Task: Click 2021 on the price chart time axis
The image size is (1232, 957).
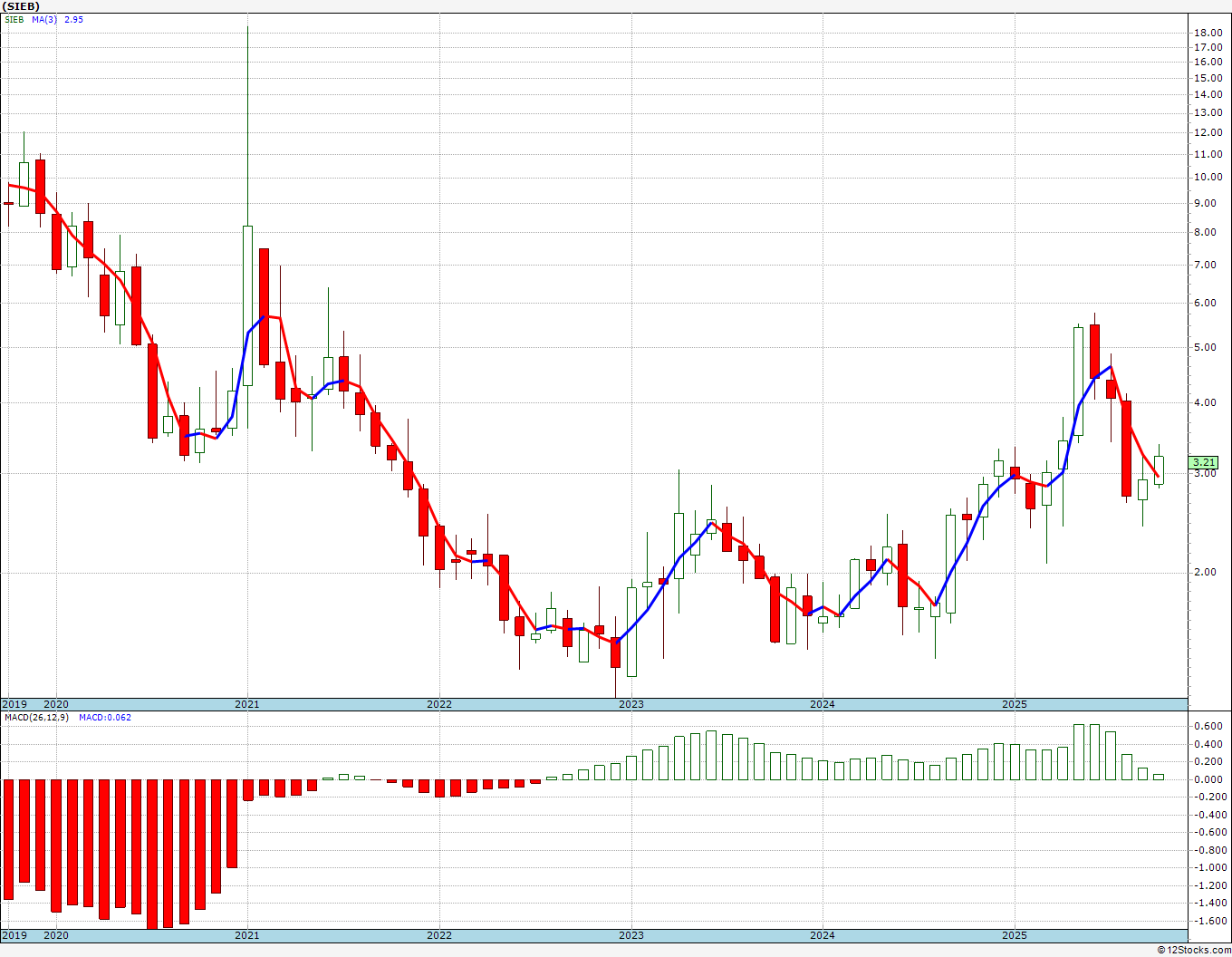Action: pos(247,704)
